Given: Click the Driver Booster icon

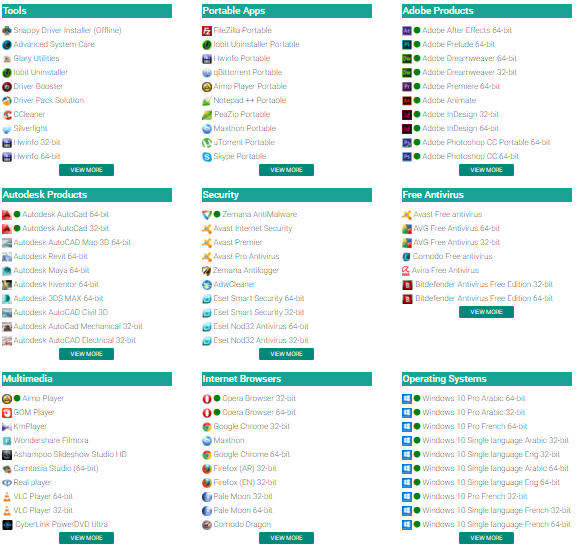Looking at the screenshot, I should tap(7, 87).
